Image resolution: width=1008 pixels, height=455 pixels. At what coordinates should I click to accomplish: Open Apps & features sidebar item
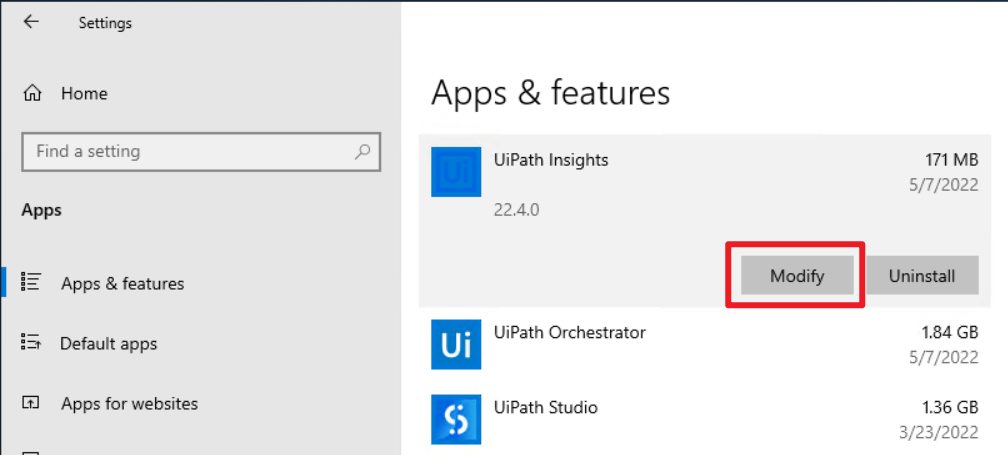[122, 283]
